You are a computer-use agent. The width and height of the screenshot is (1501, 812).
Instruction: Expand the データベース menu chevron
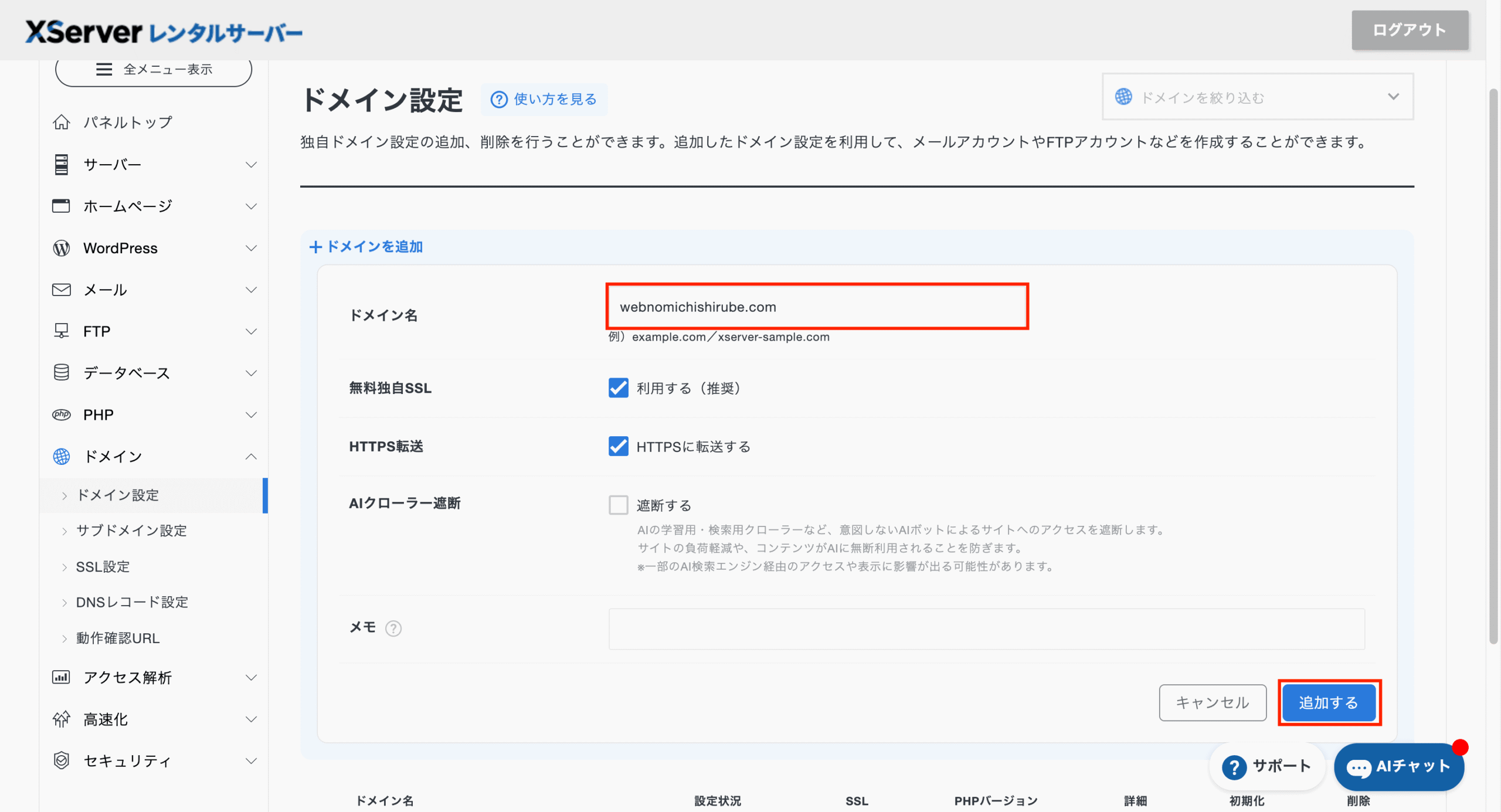(x=251, y=373)
